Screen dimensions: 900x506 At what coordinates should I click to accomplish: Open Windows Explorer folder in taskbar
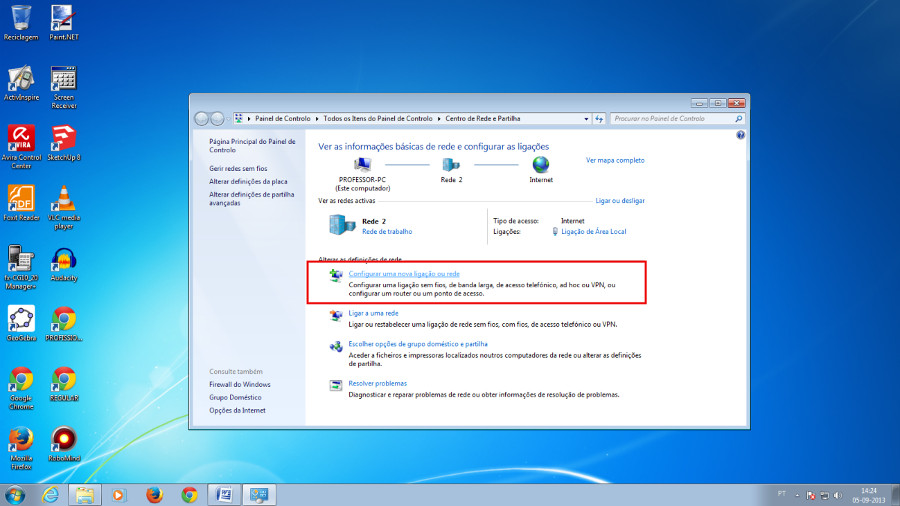pos(85,495)
